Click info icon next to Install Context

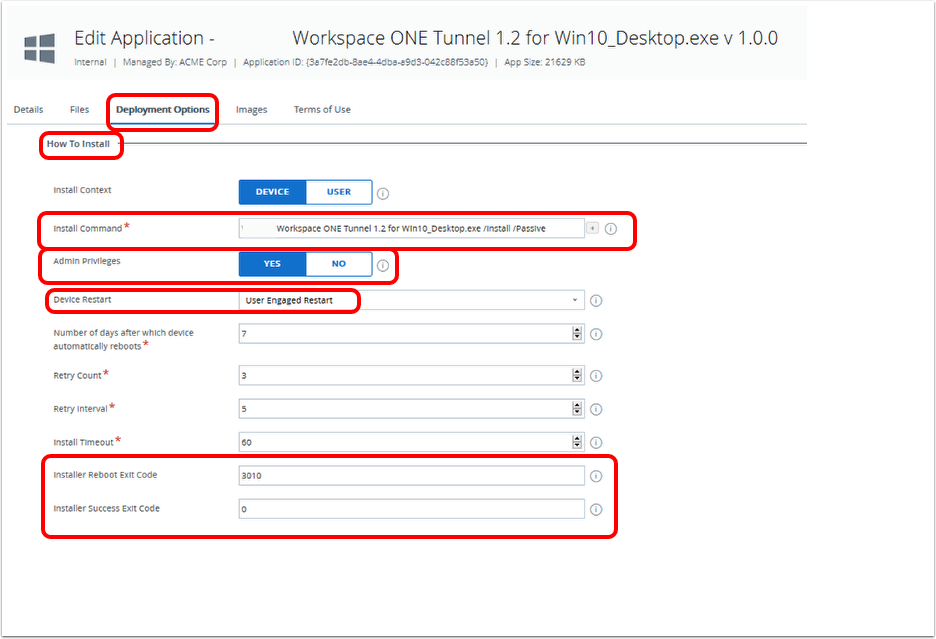(x=383, y=194)
